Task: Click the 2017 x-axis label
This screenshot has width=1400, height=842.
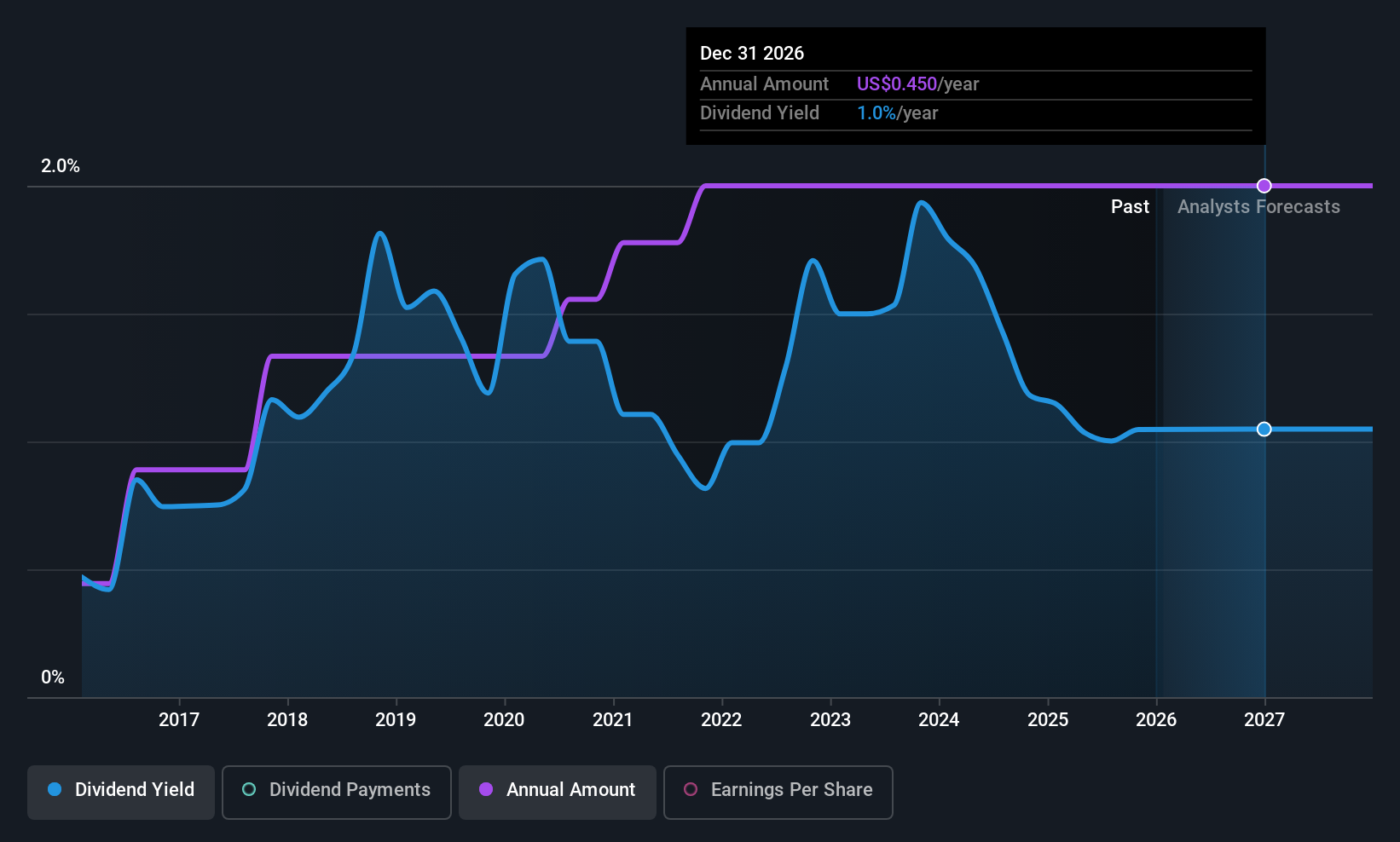Action: pos(179,720)
